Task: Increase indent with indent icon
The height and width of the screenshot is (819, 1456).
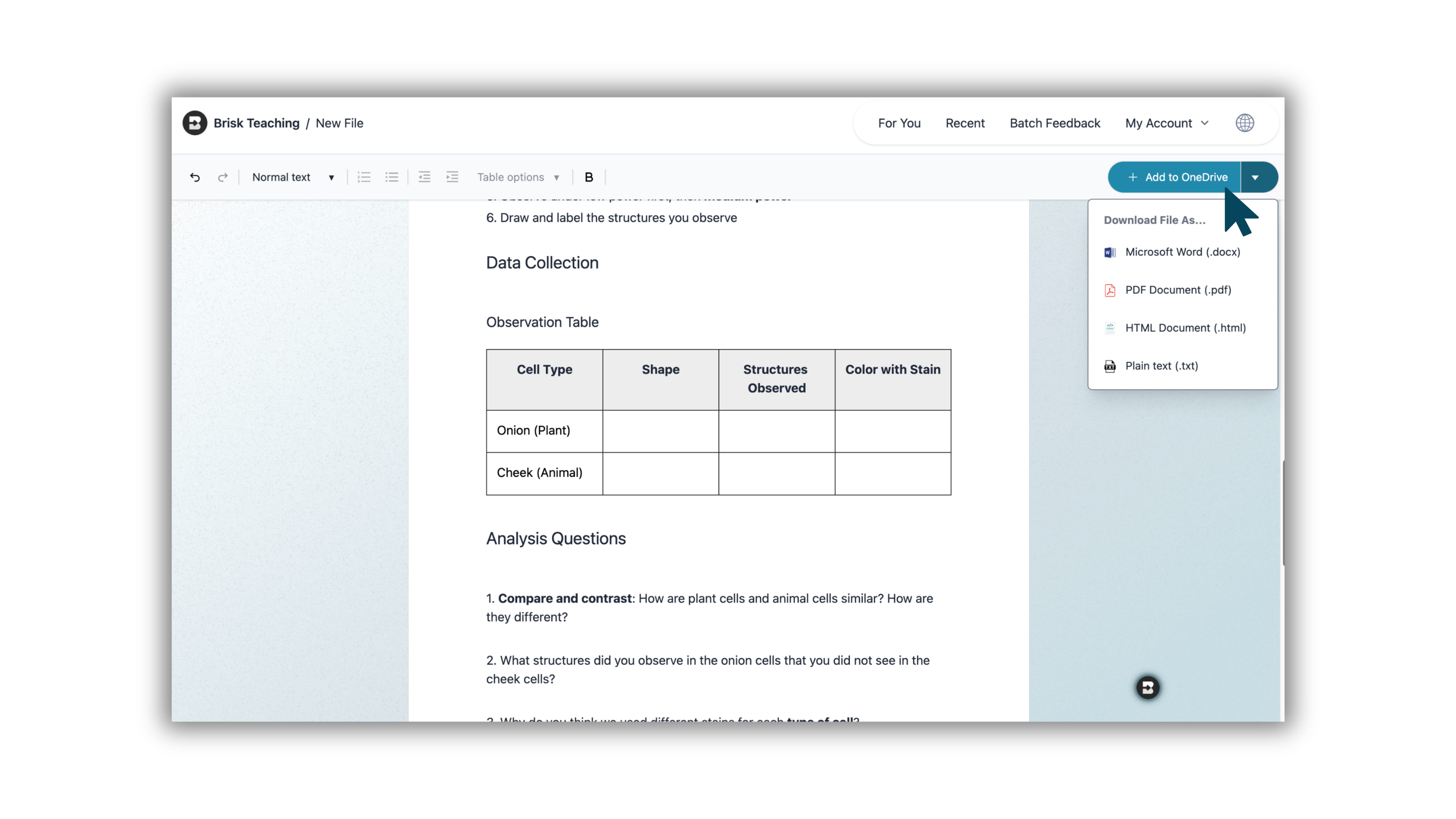Action: click(x=452, y=177)
